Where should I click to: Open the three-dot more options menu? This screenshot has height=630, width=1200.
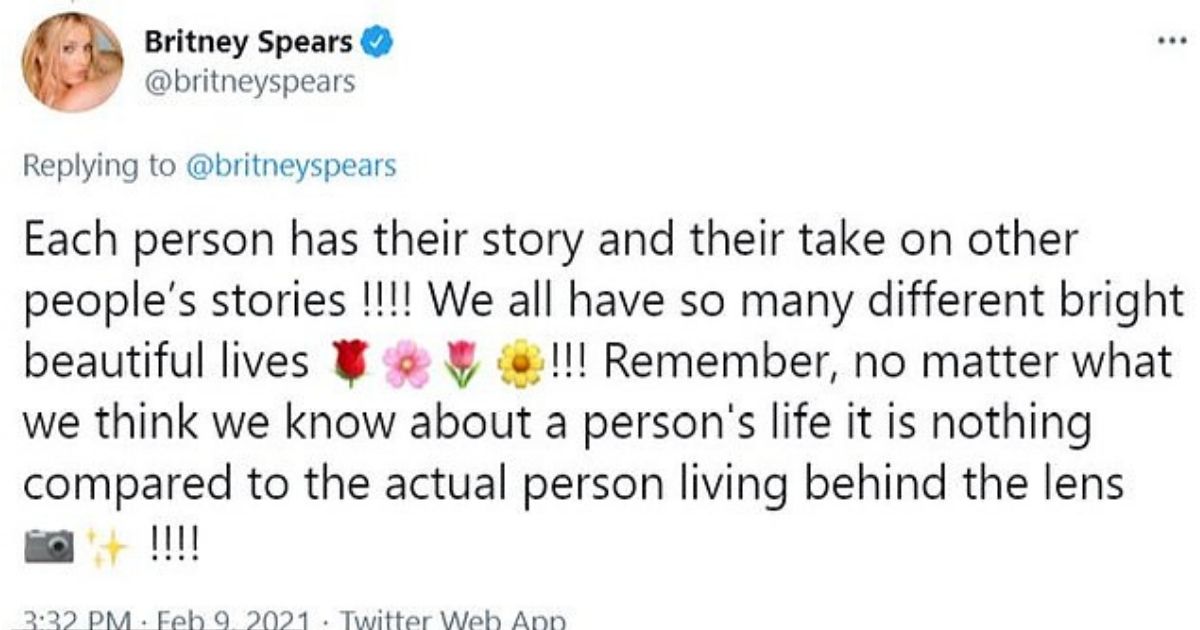(1168, 43)
